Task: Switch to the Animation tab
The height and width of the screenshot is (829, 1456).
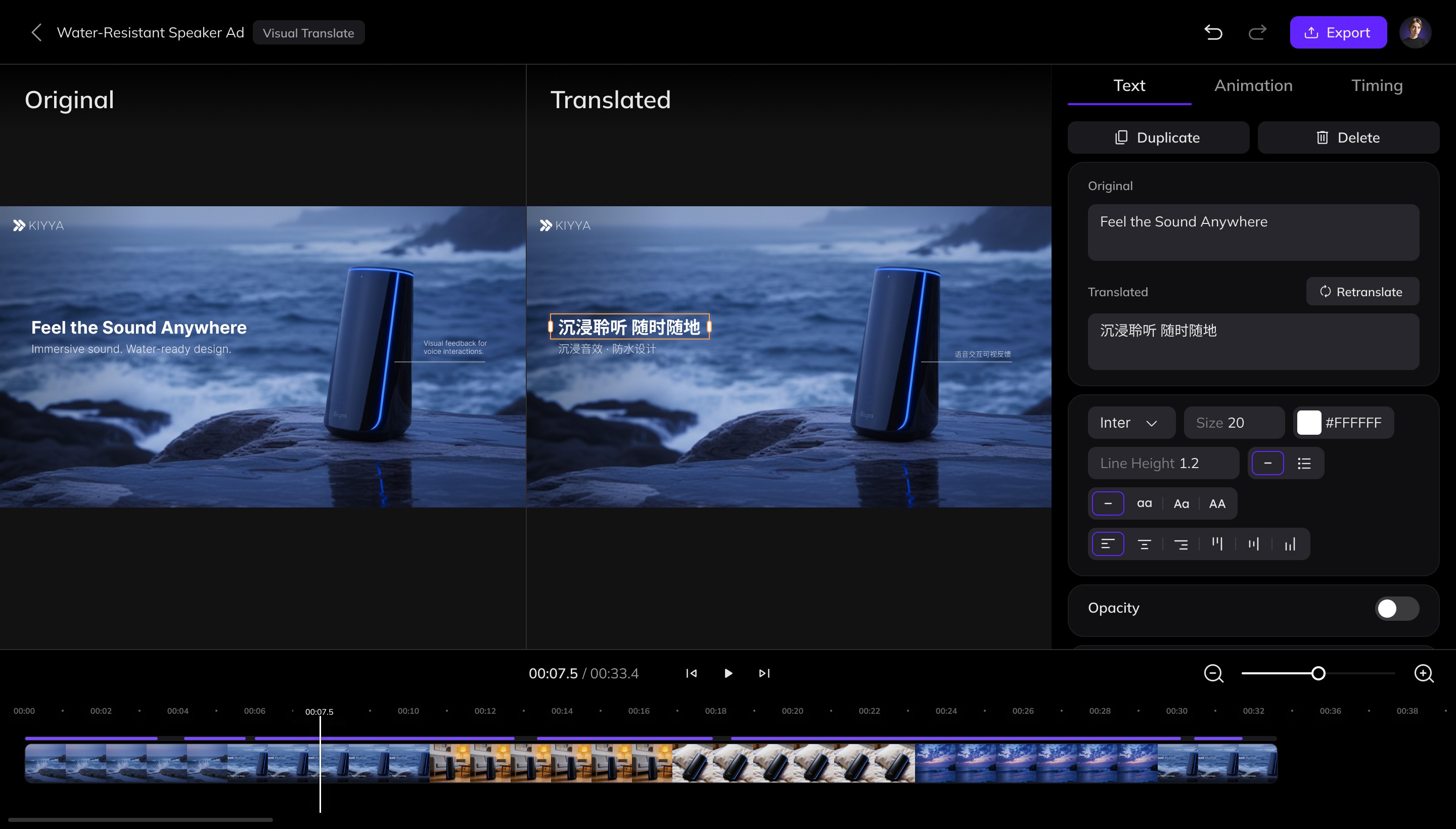Action: (x=1253, y=85)
